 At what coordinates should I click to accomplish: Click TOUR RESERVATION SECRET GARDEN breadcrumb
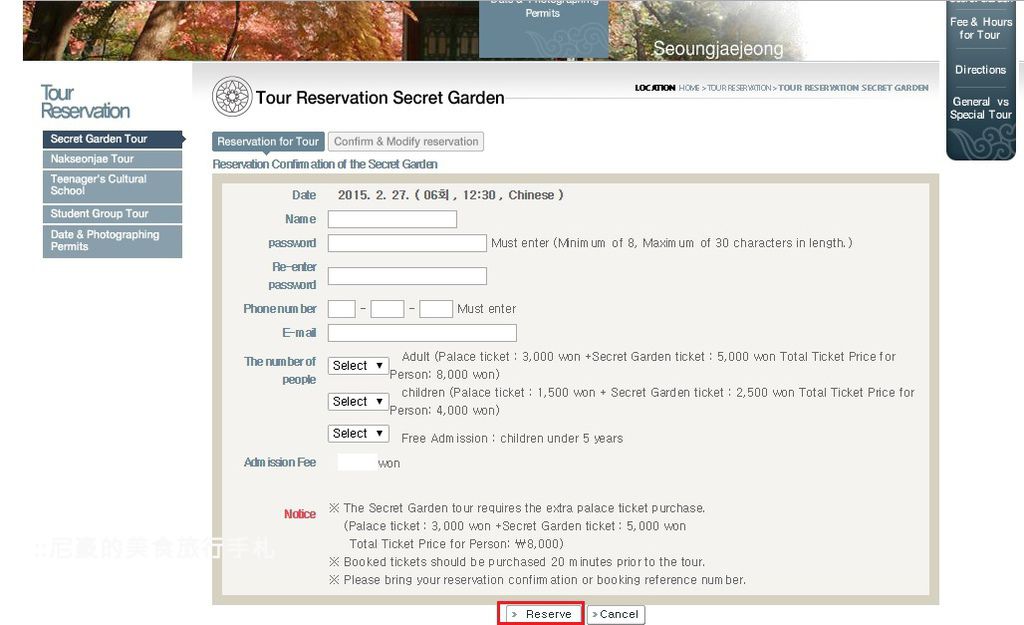coord(853,88)
